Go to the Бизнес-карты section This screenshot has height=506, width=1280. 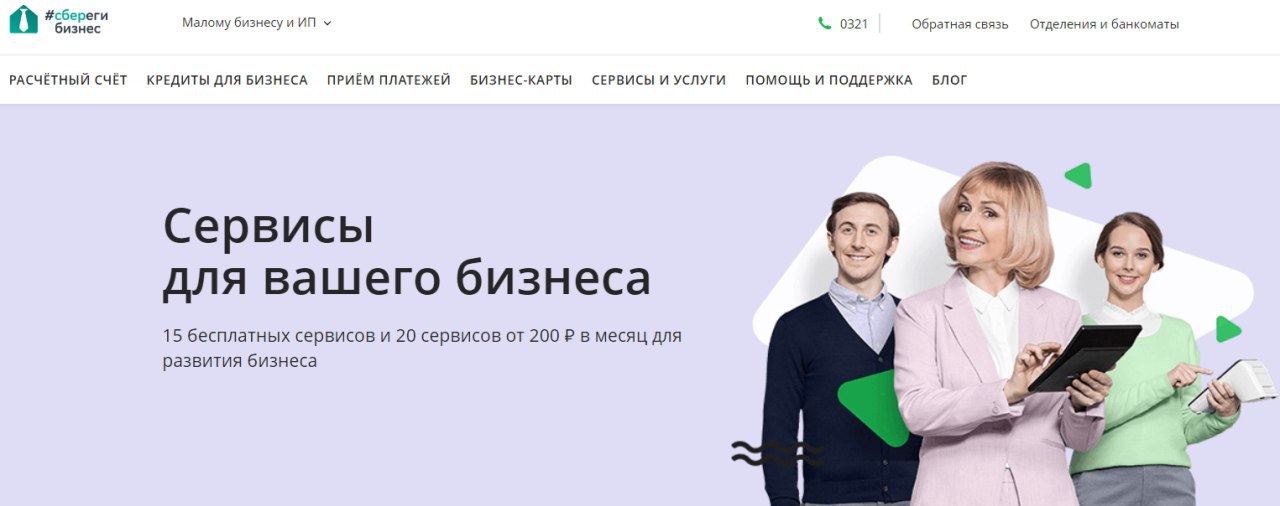point(521,80)
